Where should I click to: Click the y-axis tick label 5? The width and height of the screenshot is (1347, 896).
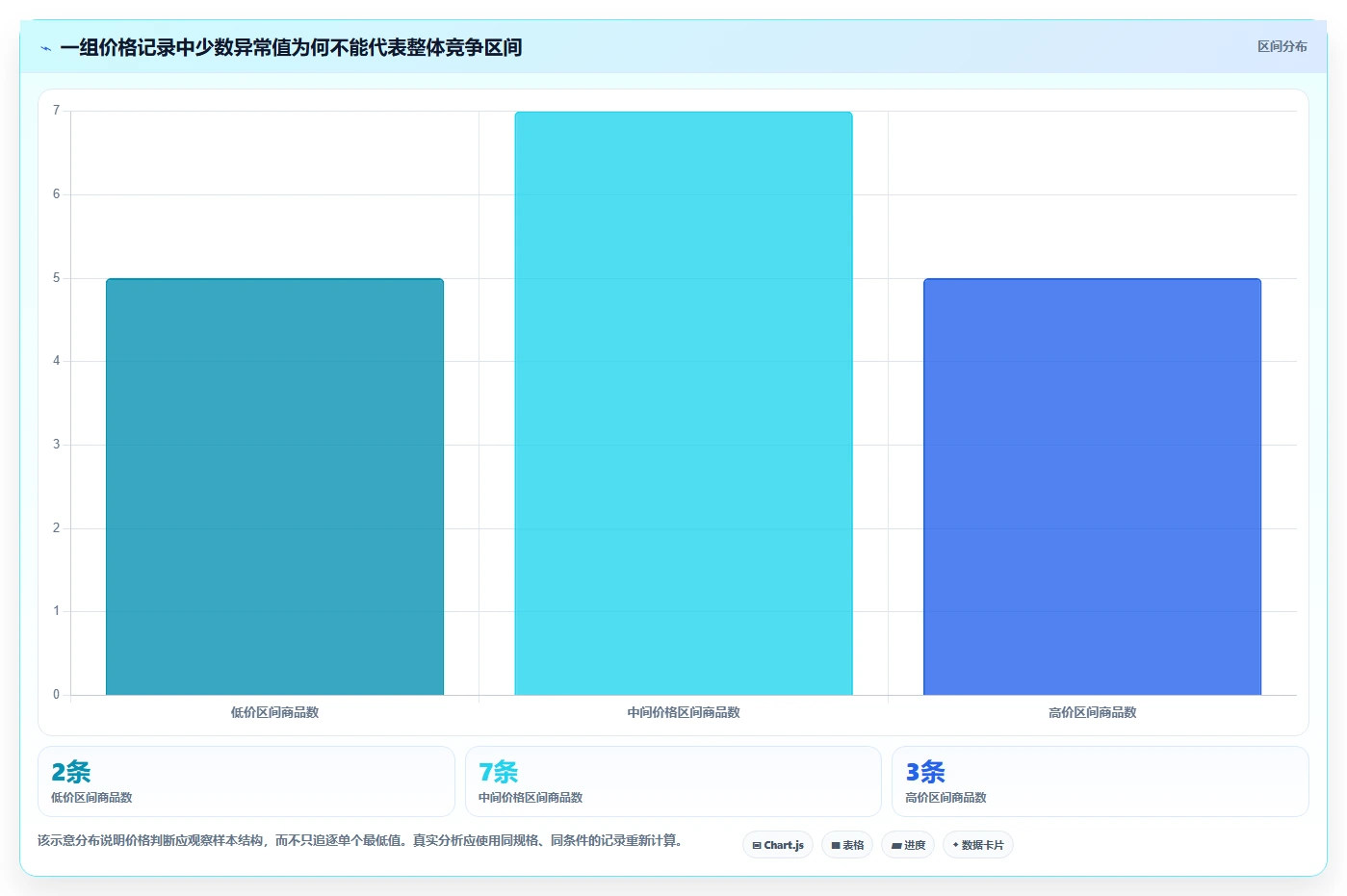tap(56, 278)
